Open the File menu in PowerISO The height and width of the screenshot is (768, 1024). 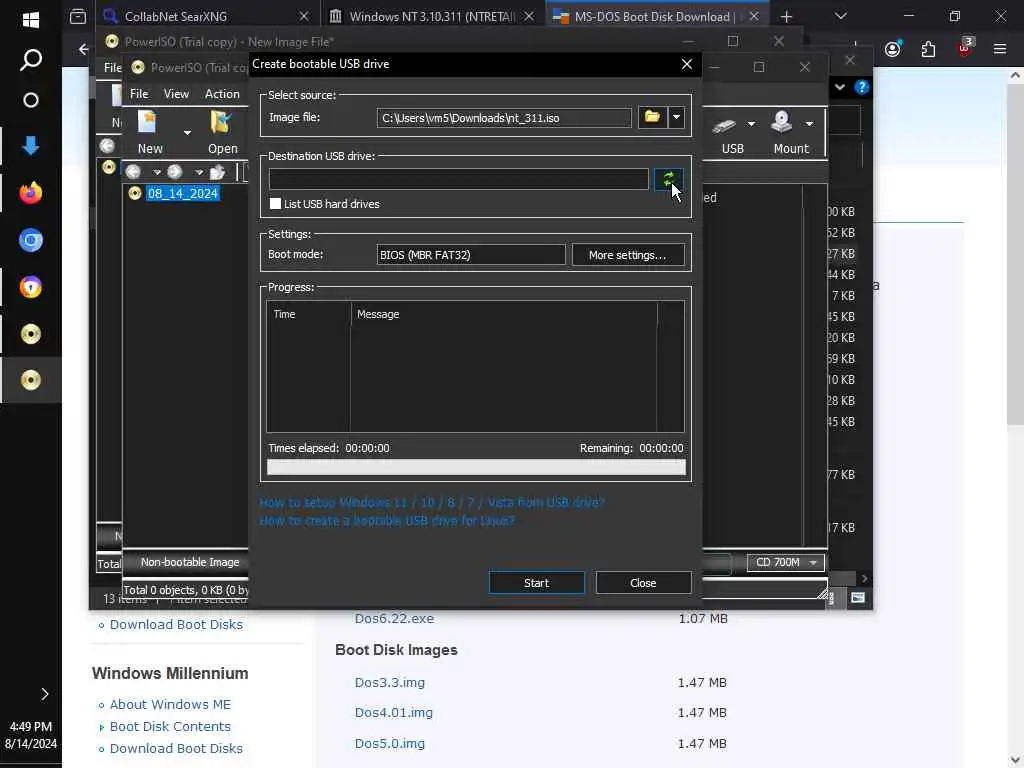pyautogui.click(x=138, y=94)
